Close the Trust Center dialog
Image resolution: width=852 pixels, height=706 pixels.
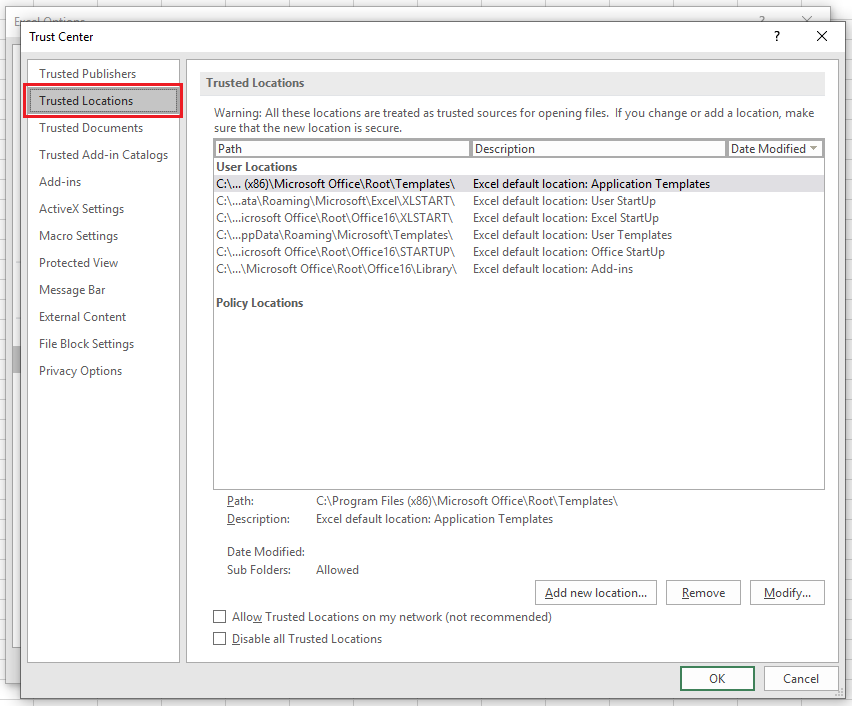coord(822,36)
